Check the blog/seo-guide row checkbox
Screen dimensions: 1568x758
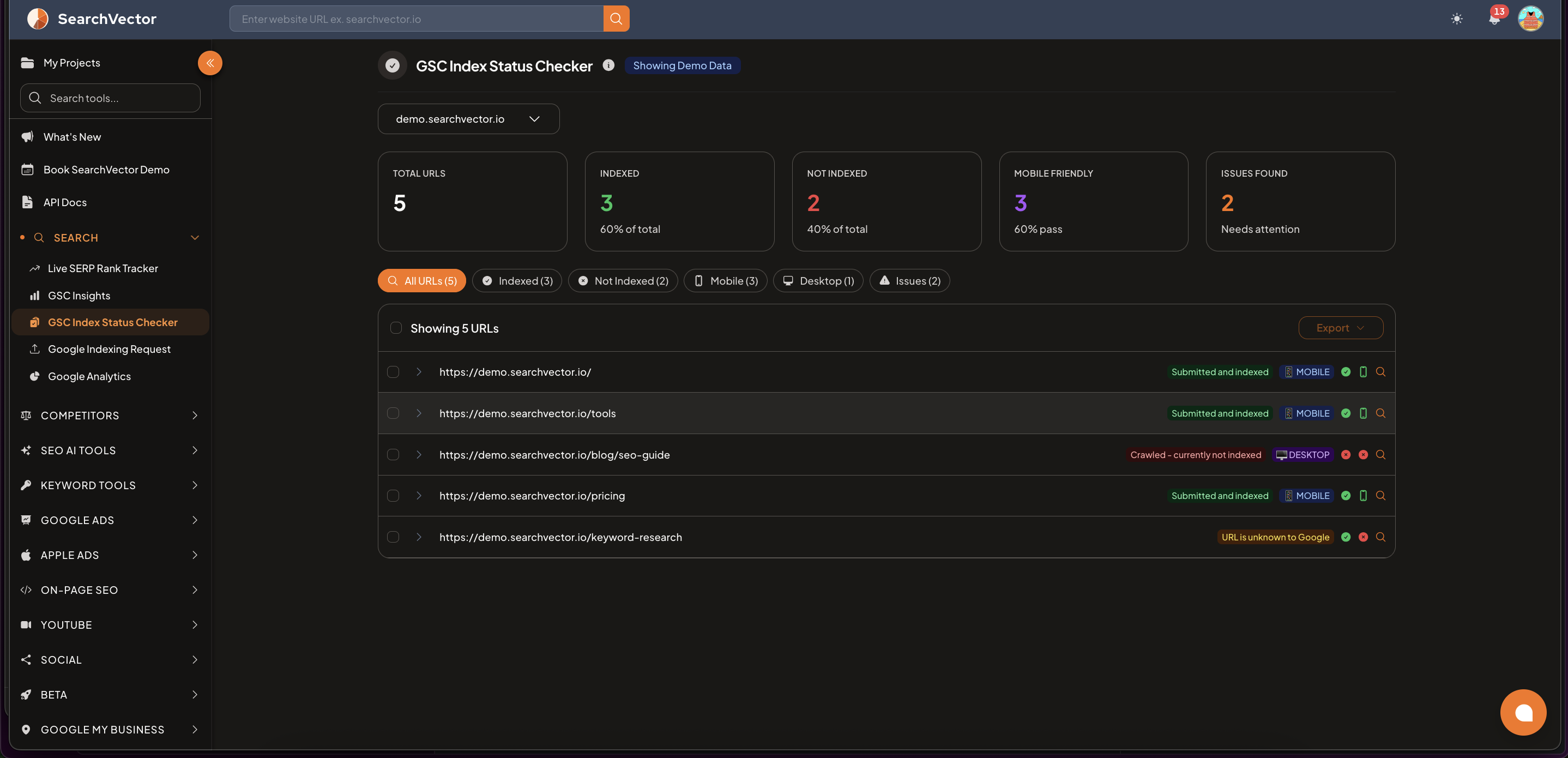393,455
